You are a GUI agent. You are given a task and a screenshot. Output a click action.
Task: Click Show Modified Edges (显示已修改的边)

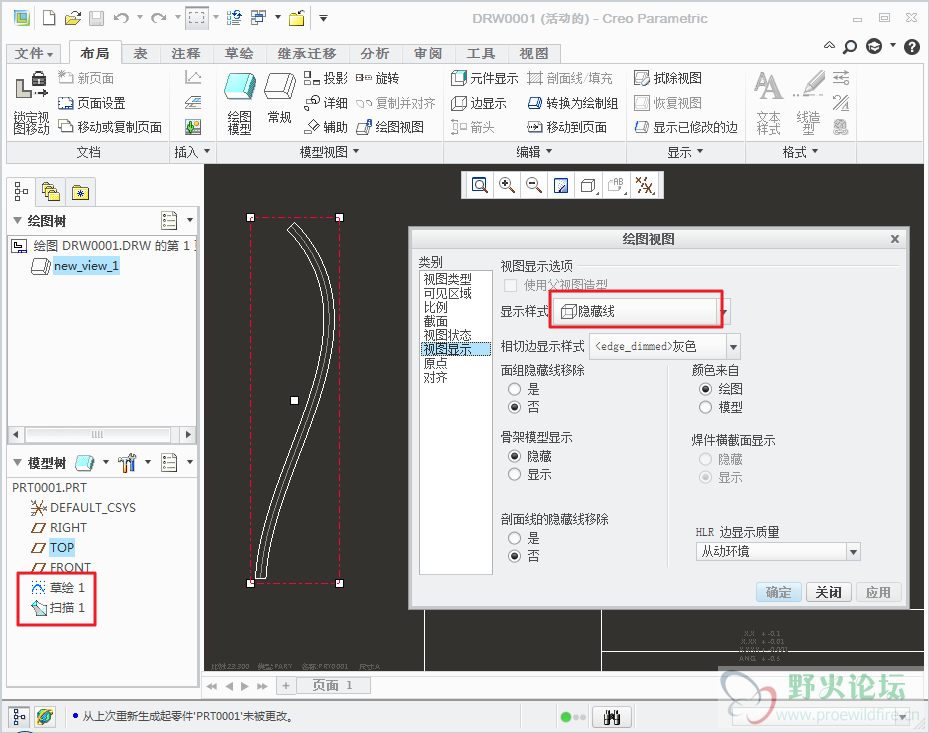pyautogui.click(x=685, y=127)
